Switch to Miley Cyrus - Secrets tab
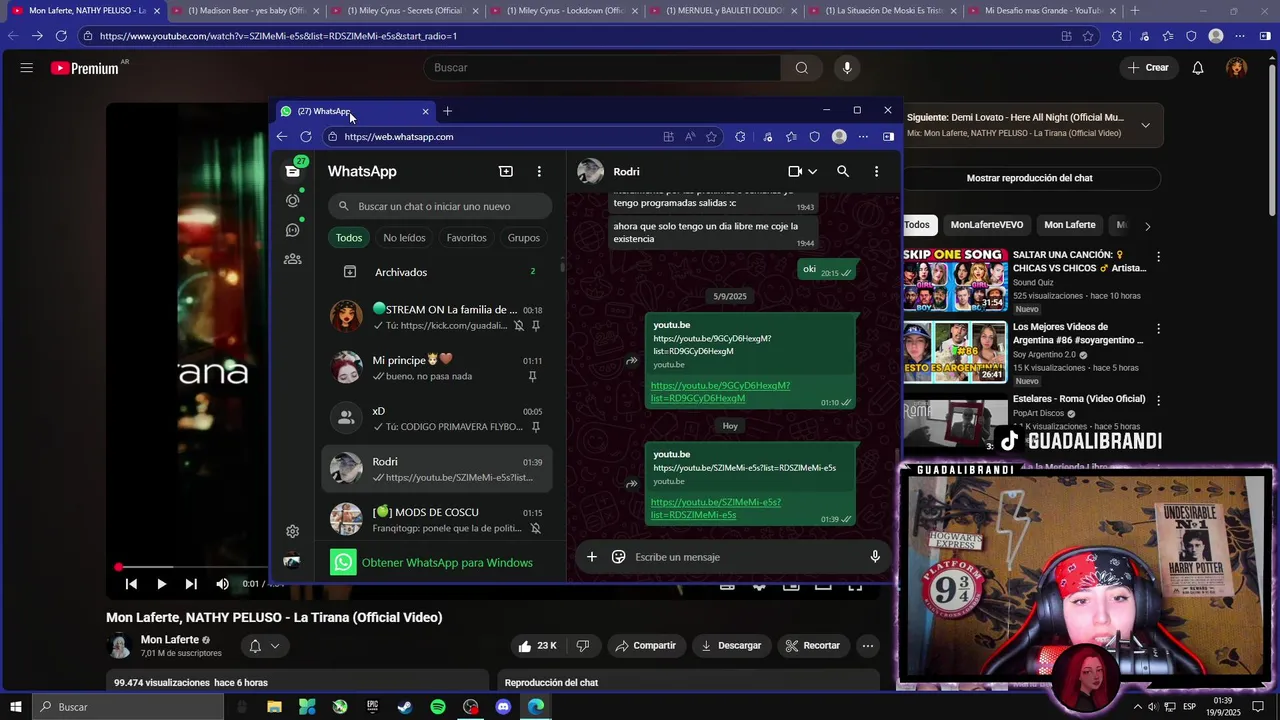 (405, 11)
